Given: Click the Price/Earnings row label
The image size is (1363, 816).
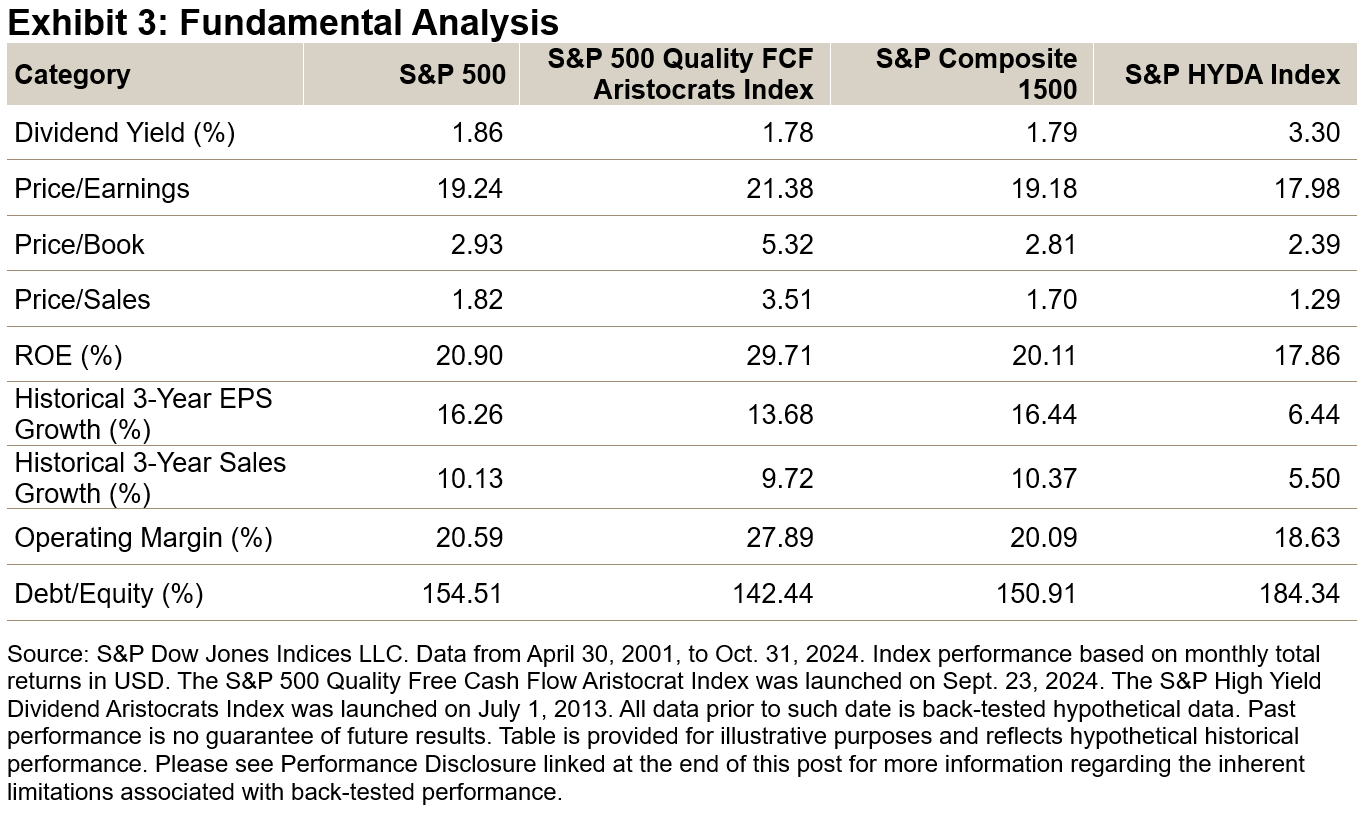Looking at the screenshot, I should click(x=102, y=188).
